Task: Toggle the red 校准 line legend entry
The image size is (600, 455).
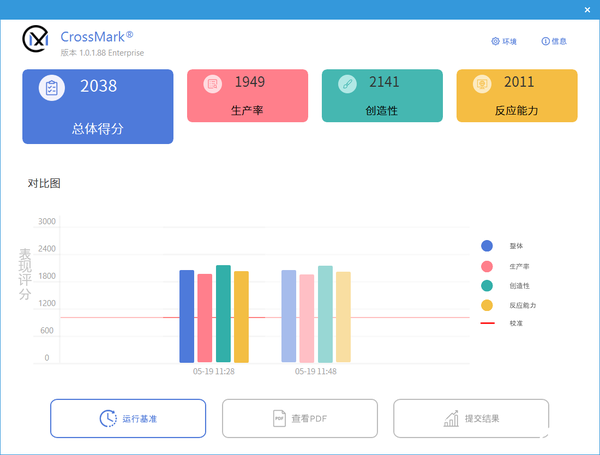Action: coord(501,323)
